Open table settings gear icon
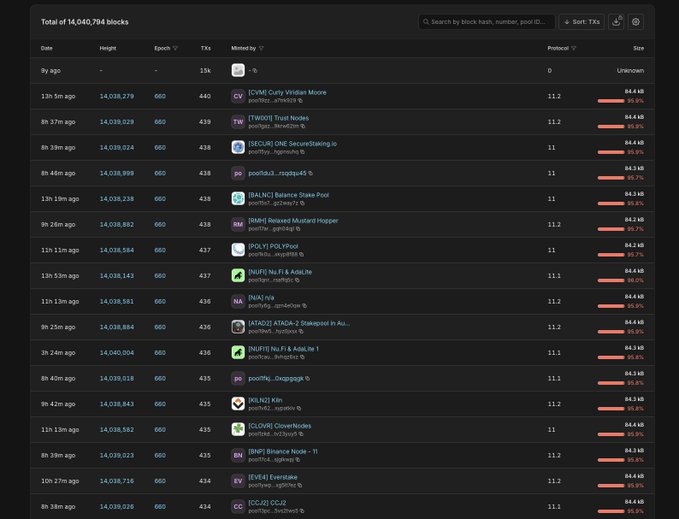This screenshot has width=679, height=519. click(636, 22)
